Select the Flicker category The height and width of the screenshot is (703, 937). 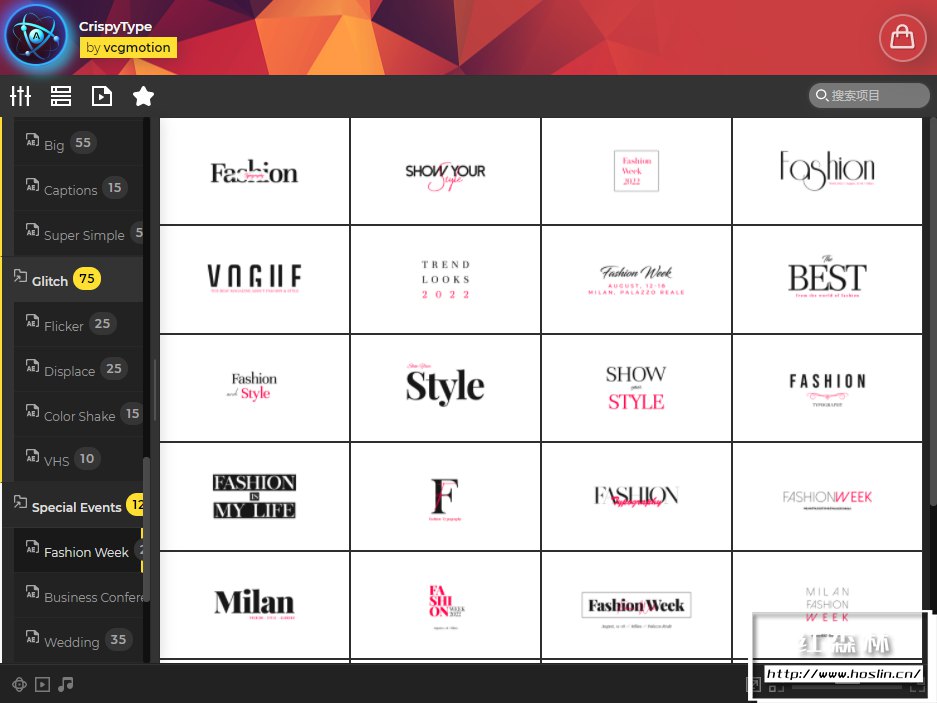[78, 324]
